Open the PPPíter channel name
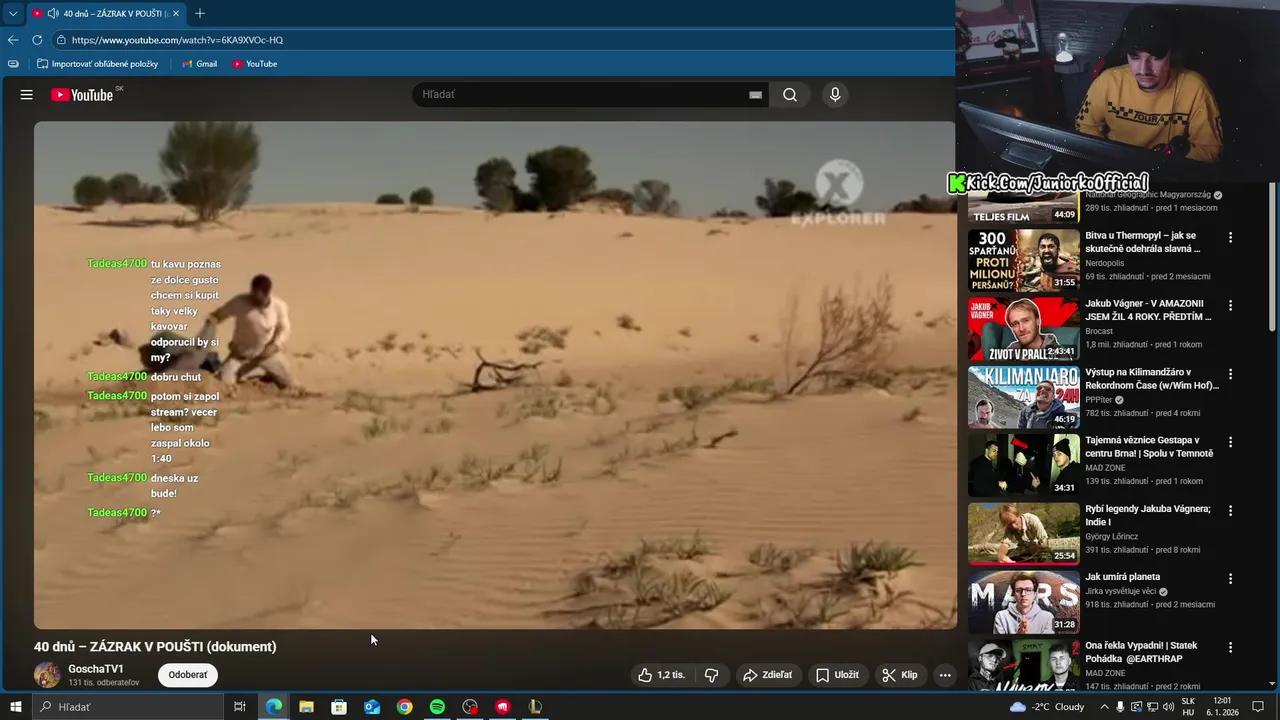 [1099, 400]
